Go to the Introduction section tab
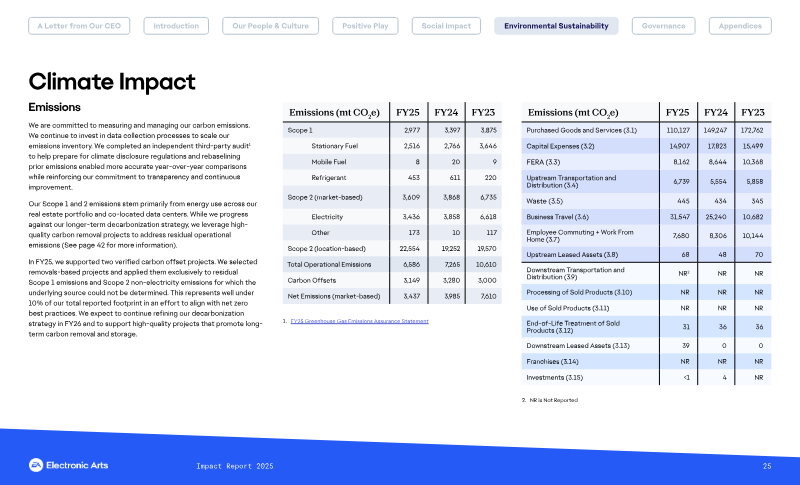 click(x=176, y=26)
